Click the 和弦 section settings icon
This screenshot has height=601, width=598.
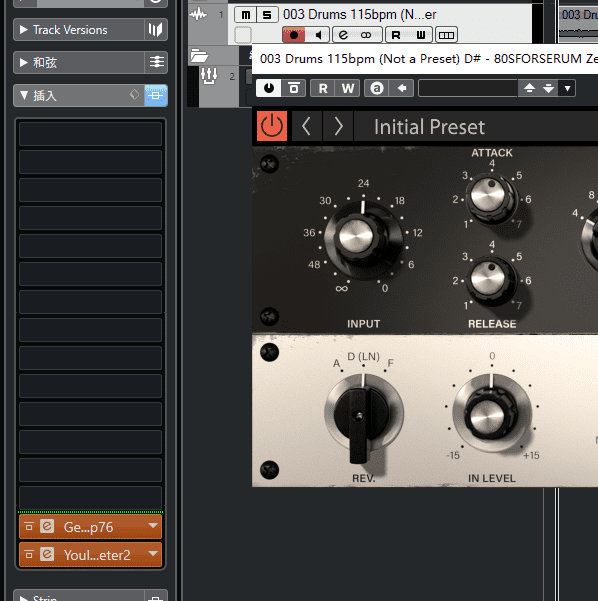coord(156,62)
